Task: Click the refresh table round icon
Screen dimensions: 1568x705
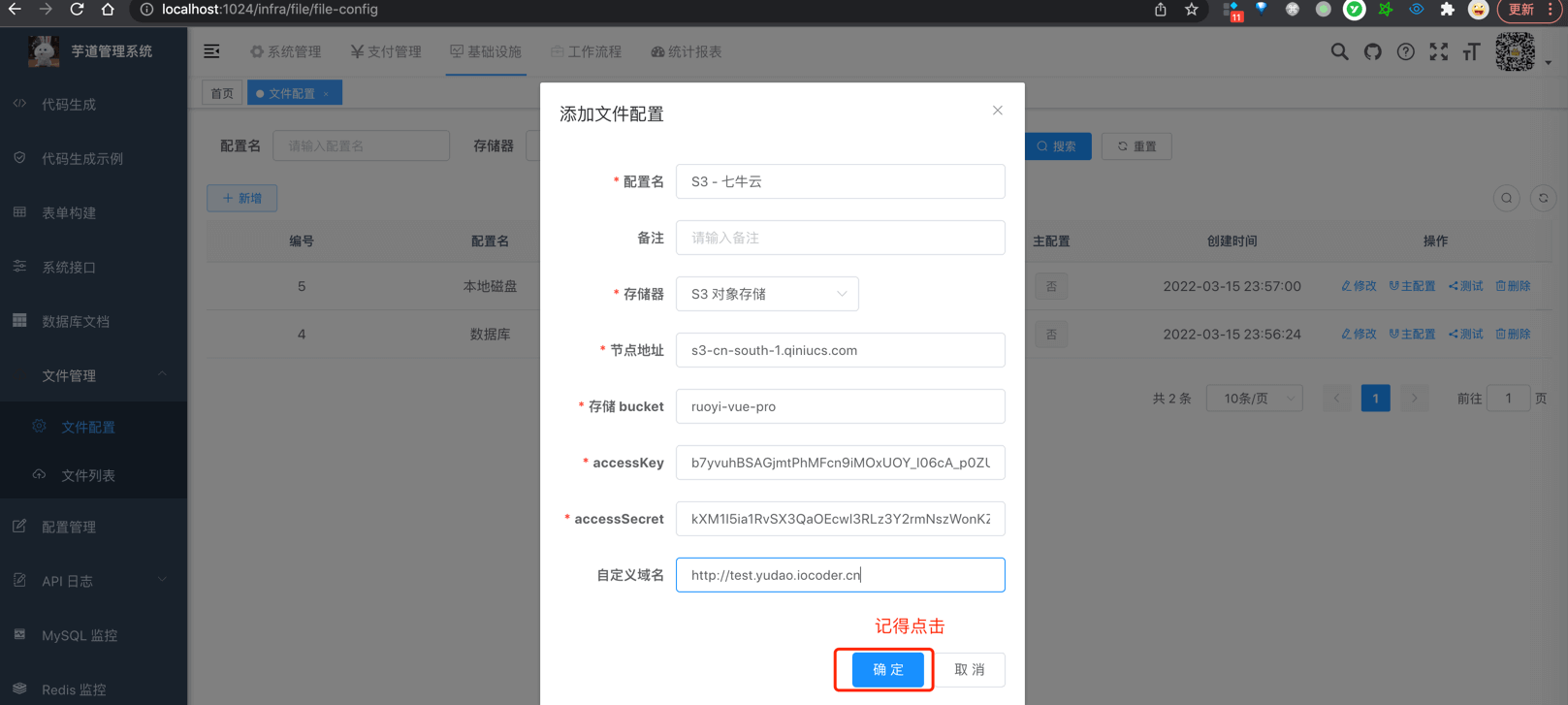Action: point(1543,198)
